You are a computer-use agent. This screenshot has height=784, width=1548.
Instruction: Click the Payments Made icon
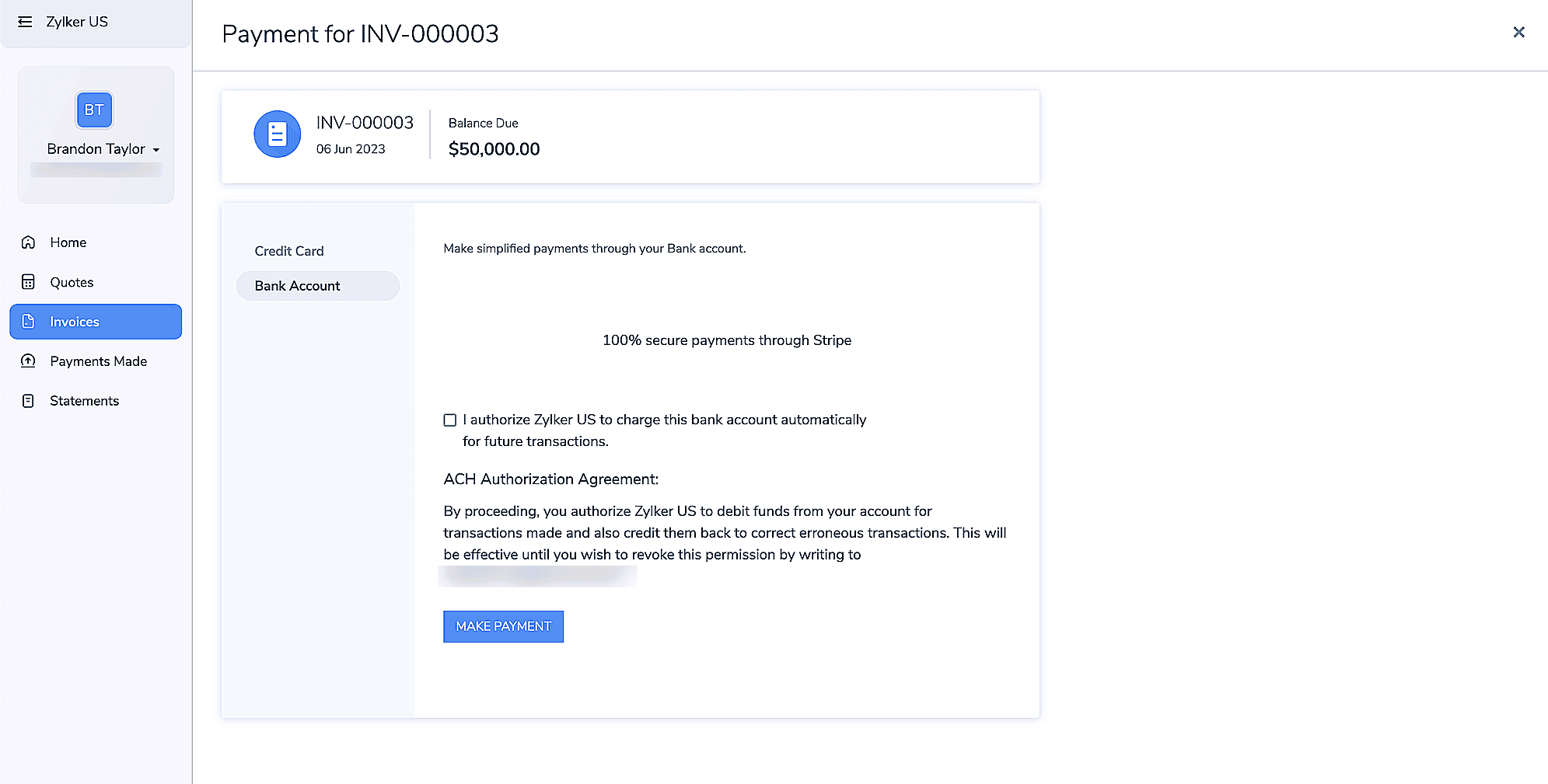(x=29, y=361)
